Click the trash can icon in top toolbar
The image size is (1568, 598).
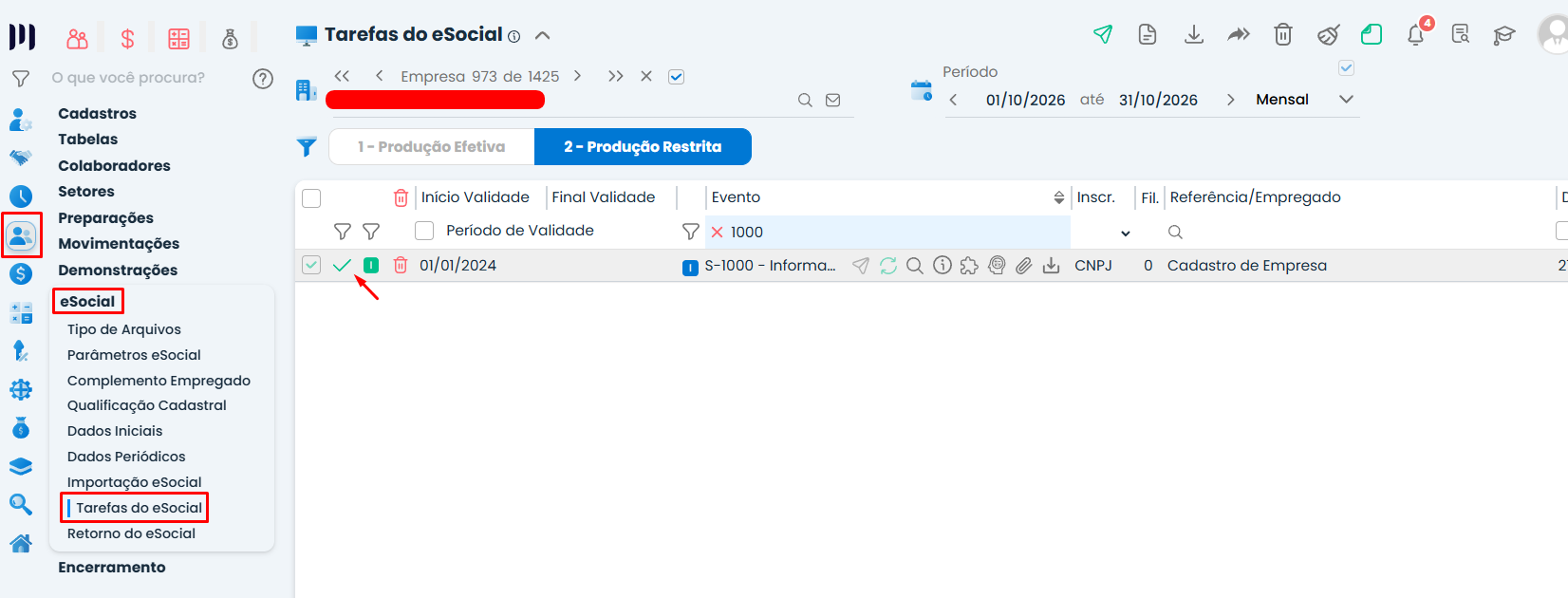pos(1283,35)
